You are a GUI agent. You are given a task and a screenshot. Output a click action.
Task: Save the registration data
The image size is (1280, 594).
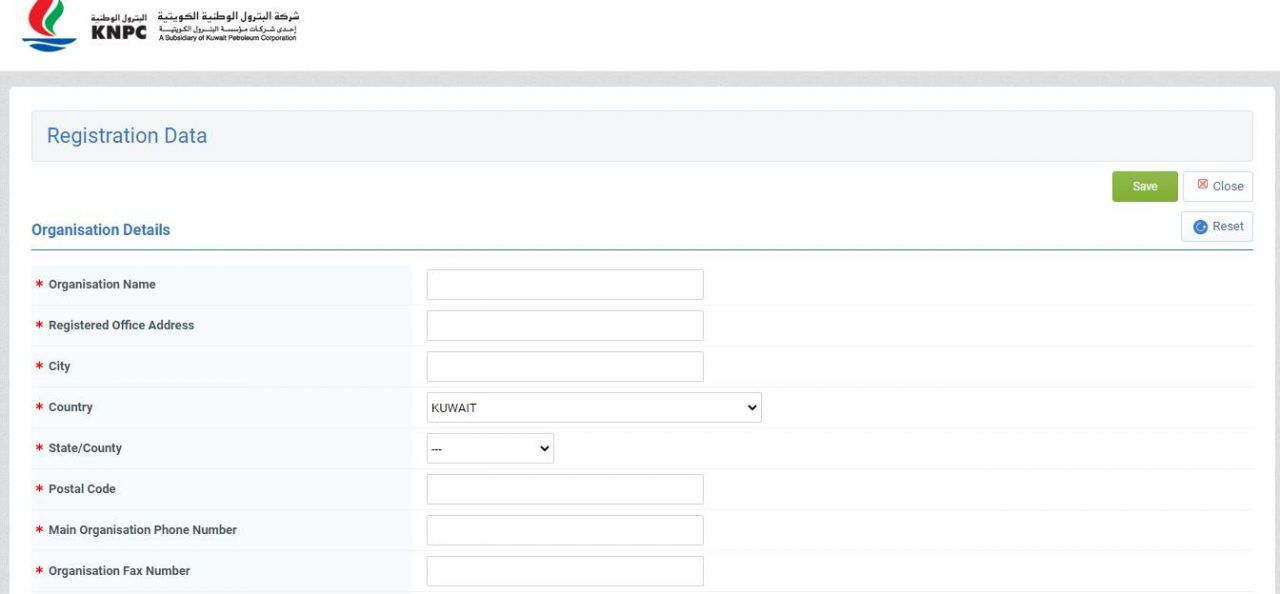click(1144, 185)
